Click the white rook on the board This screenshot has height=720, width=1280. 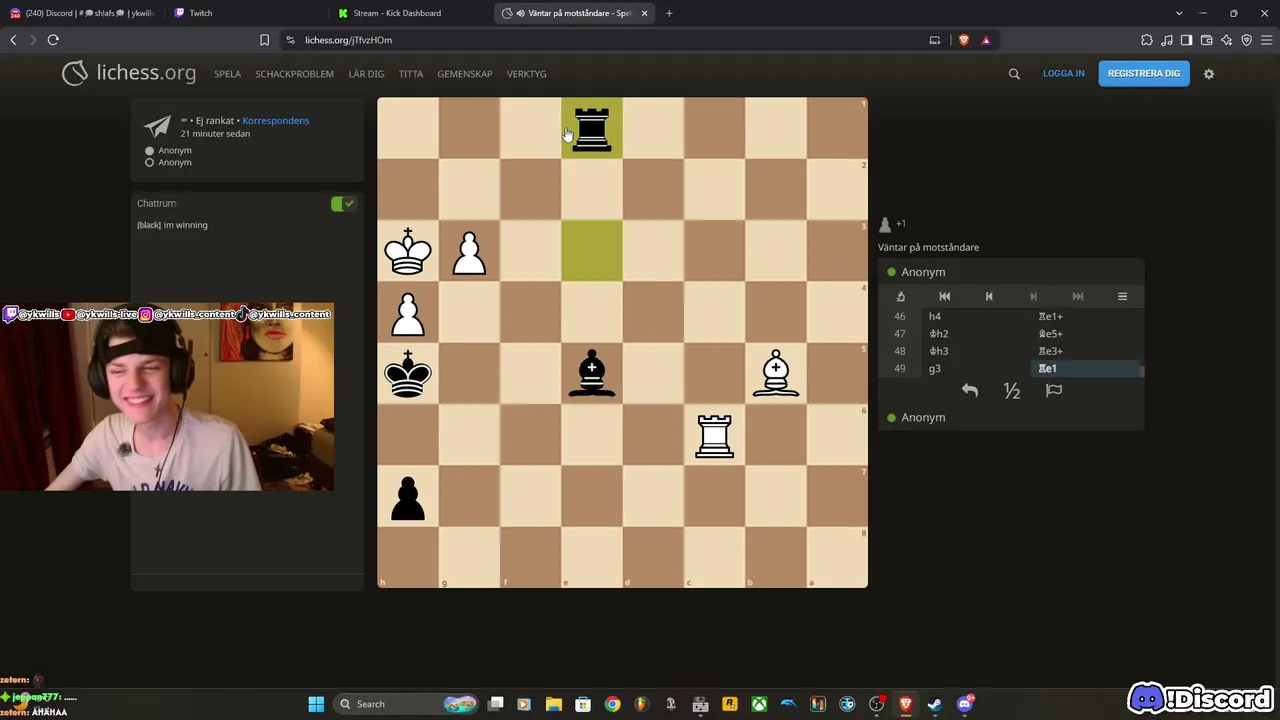(x=714, y=436)
